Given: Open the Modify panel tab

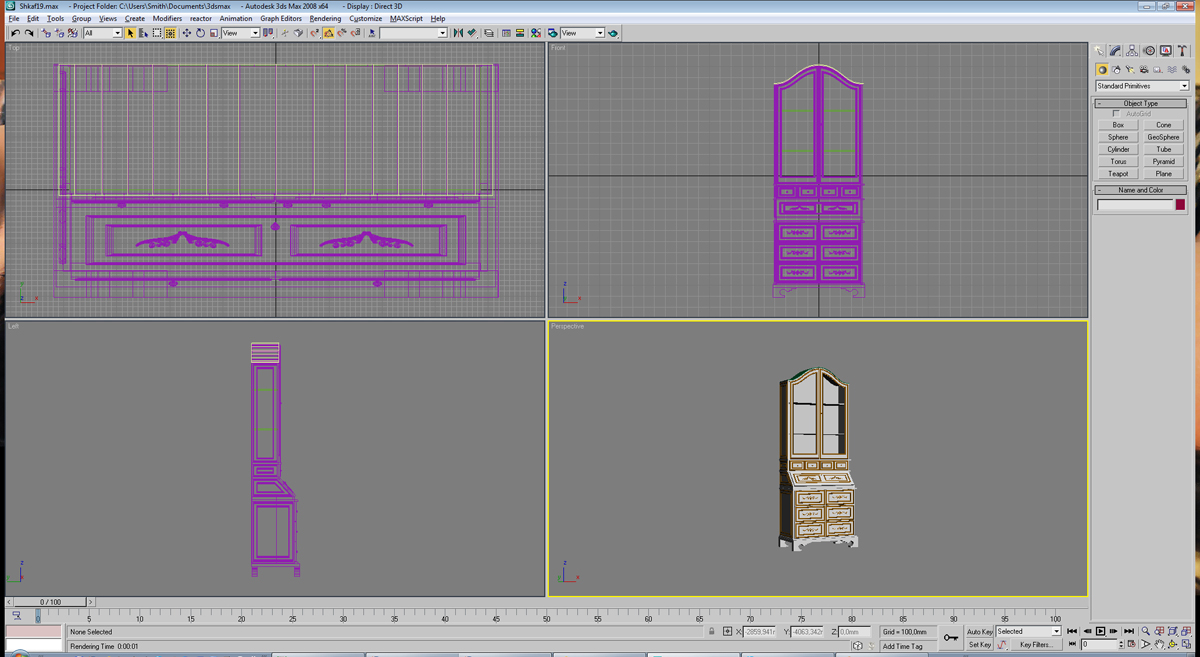Looking at the screenshot, I should click(x=1115, y=51).
